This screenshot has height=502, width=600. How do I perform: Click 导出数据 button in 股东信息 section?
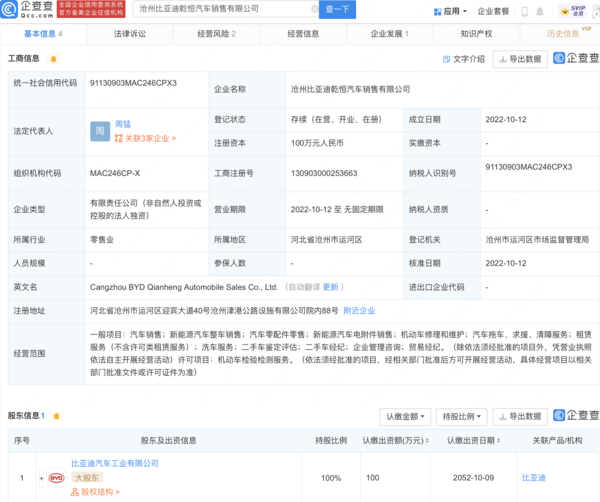pyautogui.click(x=520, y=416)
